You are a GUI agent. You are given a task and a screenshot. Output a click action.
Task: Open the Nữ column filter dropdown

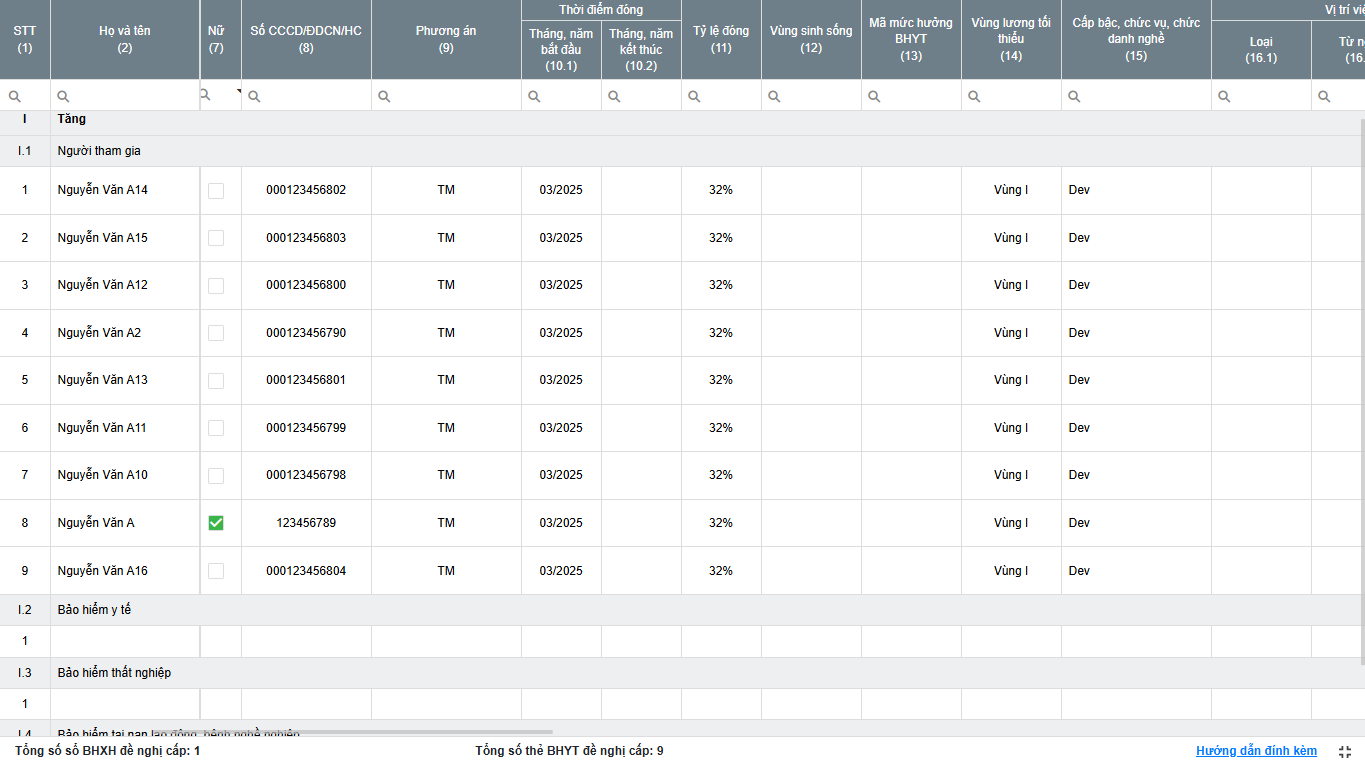(x=238, y=92)
